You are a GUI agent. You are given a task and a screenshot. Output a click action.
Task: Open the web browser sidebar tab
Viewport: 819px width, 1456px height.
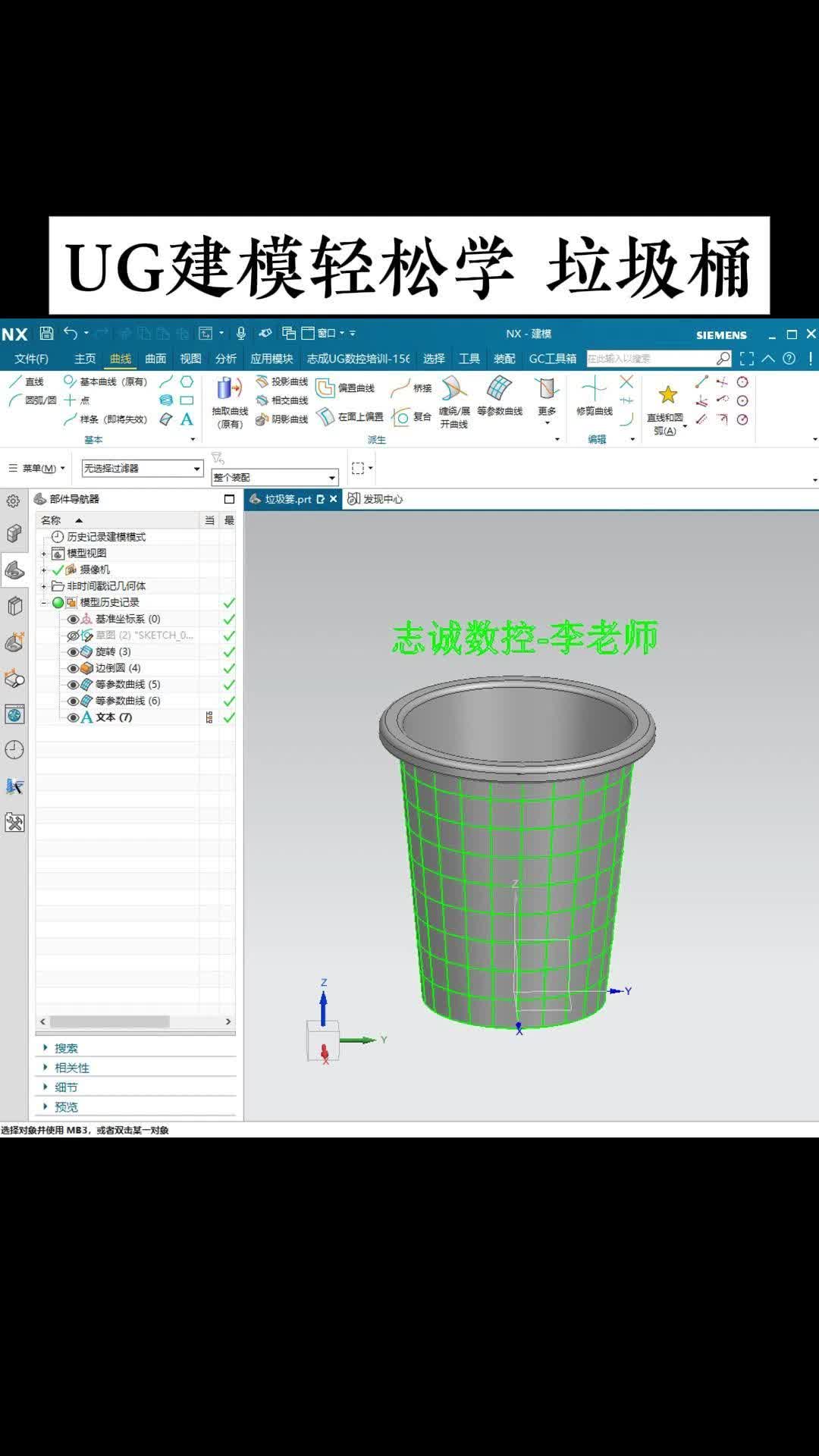(x=14, y=714)
